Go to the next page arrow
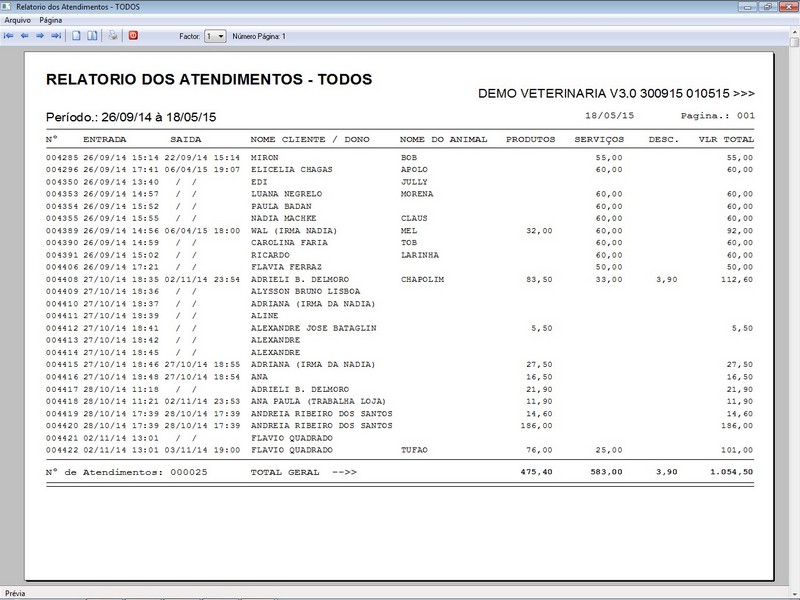The height and width of the screenshot is (600, 800). pos(40,36)
